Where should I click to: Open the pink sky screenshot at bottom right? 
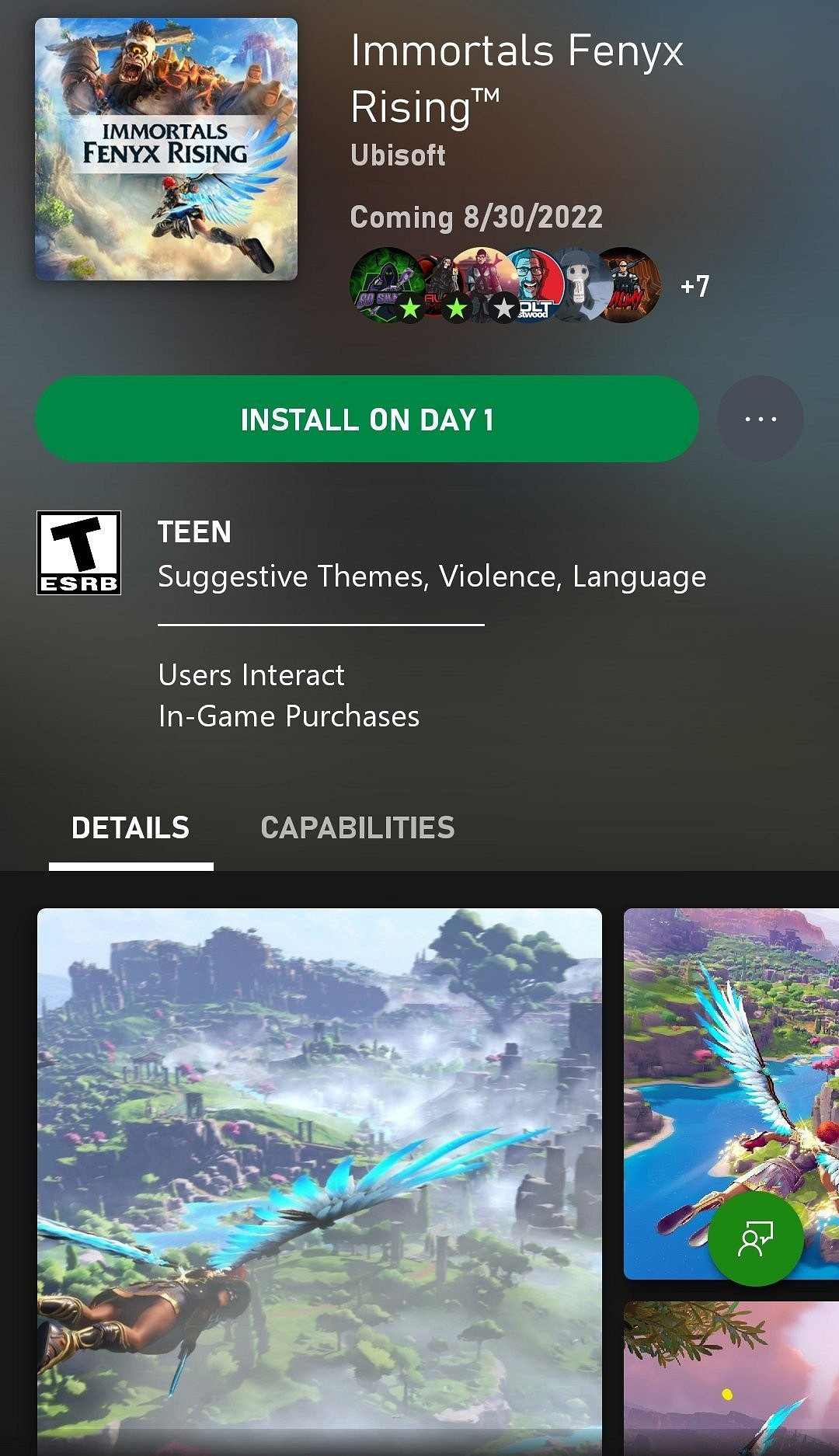[x=731, y=1379]
